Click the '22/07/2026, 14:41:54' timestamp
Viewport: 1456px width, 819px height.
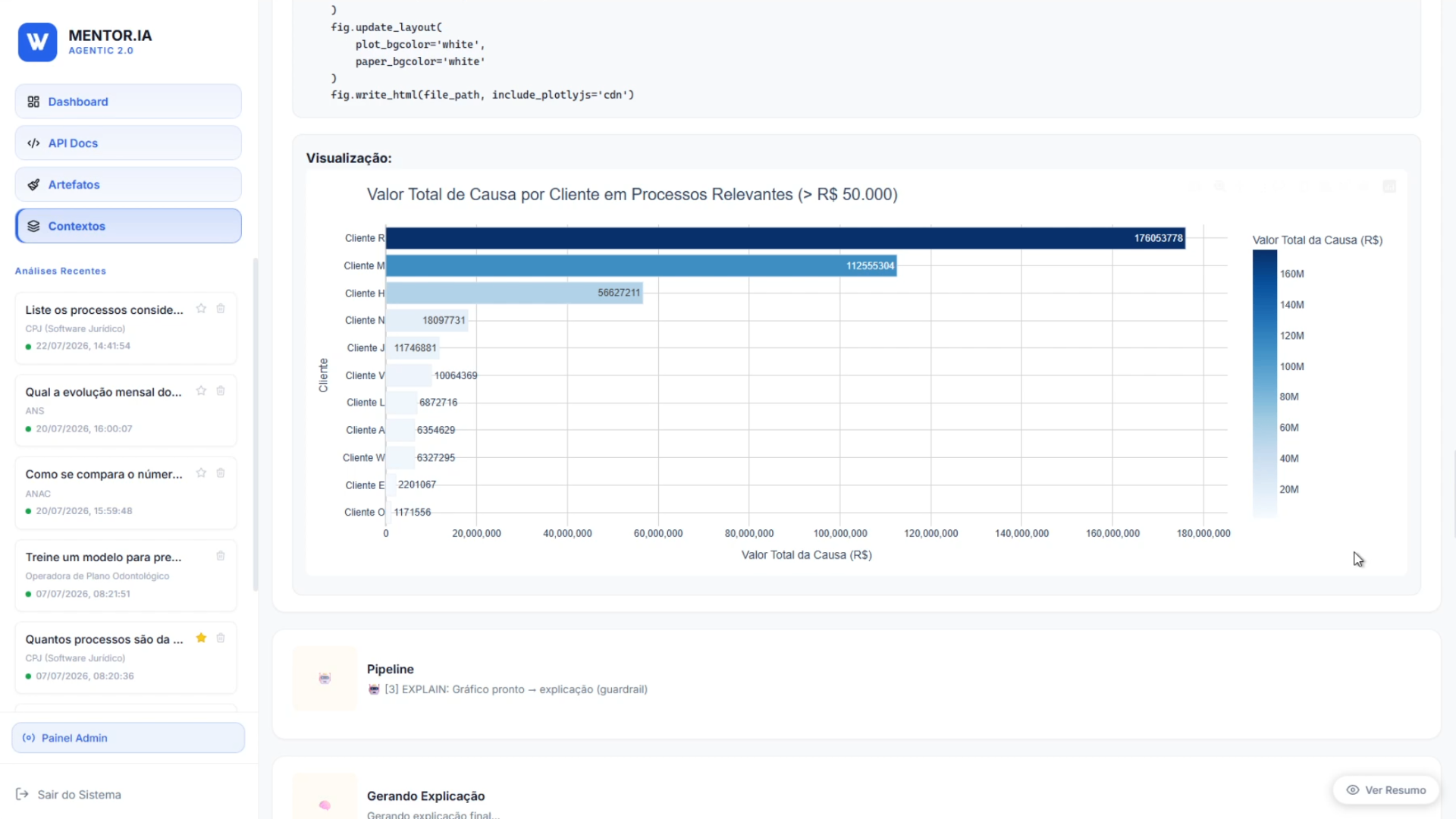pyautogui.click(x=83, y=346)
